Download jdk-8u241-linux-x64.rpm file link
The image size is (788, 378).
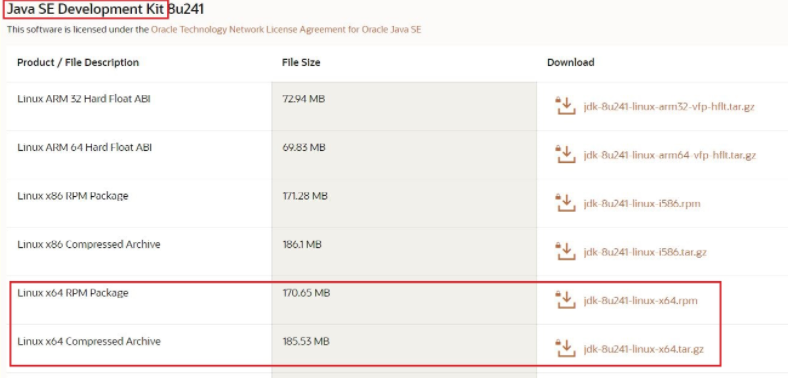(x=640, y=301)
